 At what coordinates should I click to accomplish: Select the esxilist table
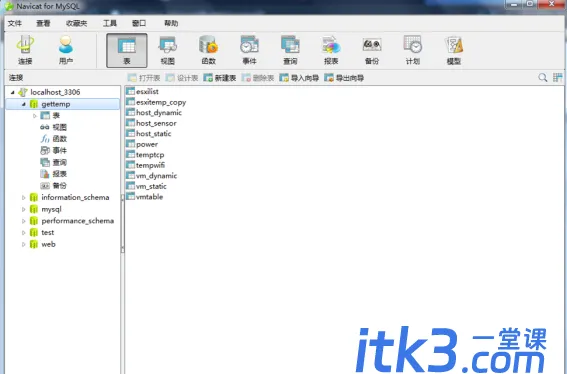click(x=142, y=92)
